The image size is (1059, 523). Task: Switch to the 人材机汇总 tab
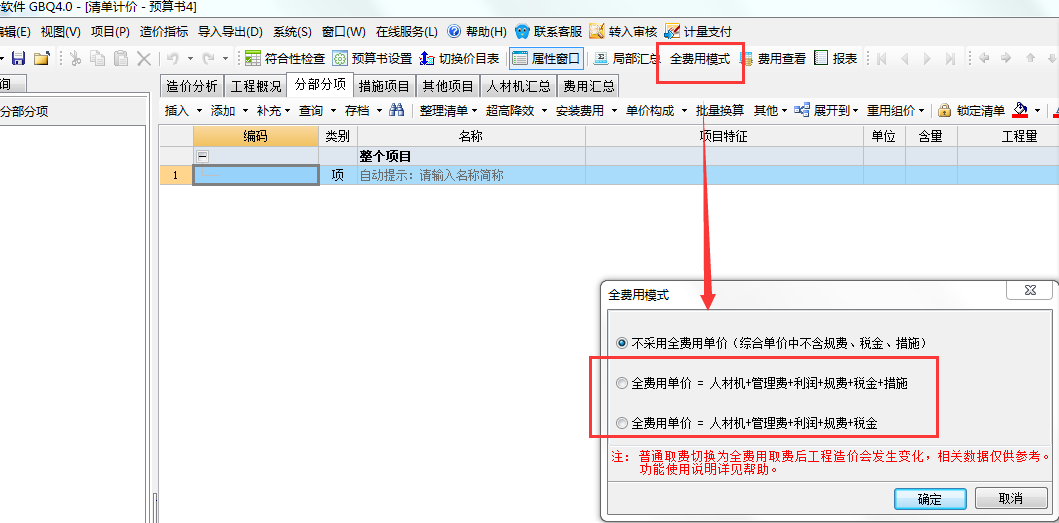pyautogui.click(x=519, y=86)
